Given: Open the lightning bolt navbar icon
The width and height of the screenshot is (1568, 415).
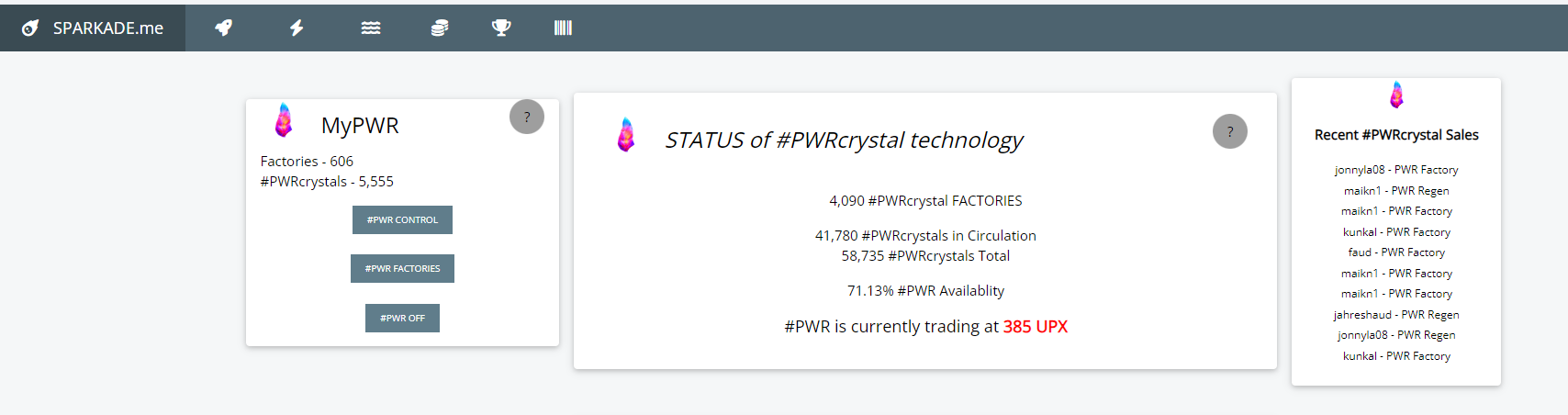Looking at the screenshot, I should [x=297, y=28].
